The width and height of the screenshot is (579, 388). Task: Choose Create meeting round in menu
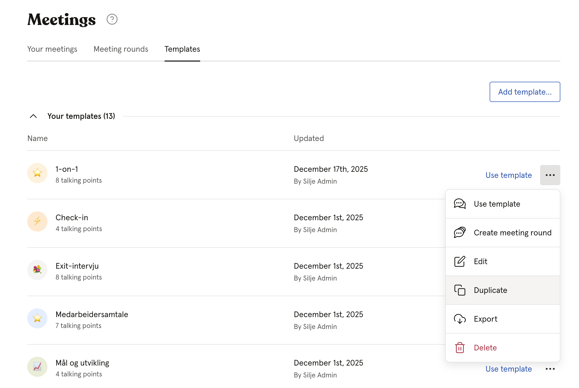[x=503, y=233]
